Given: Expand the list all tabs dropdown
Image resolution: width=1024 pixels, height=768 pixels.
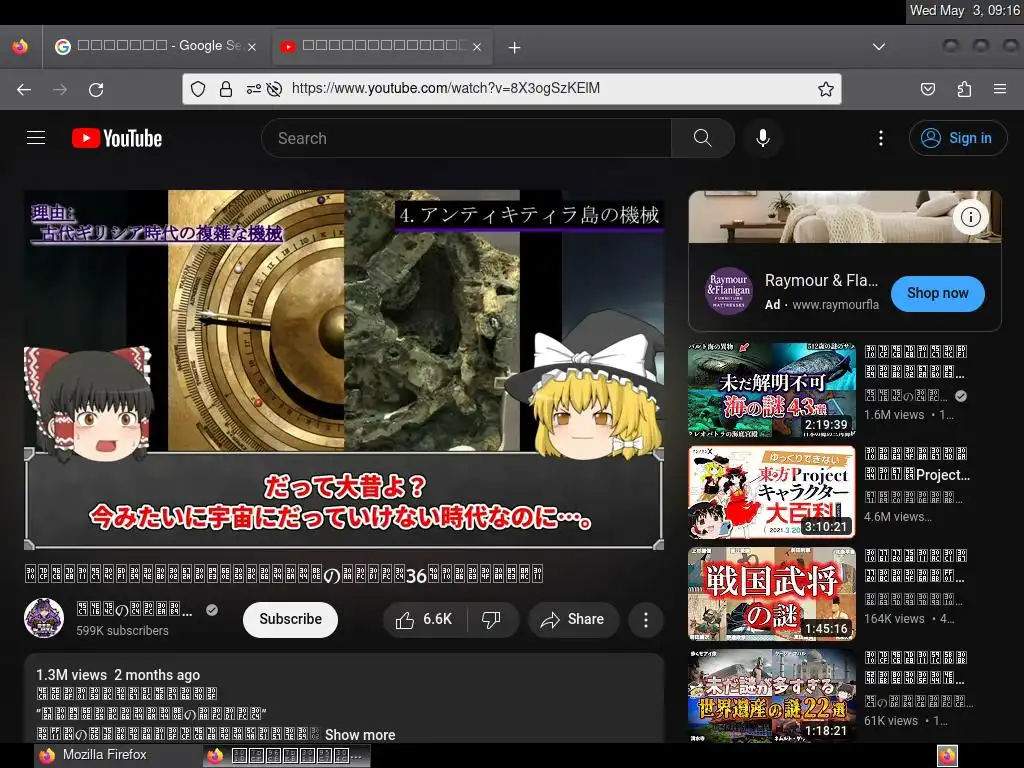Looking at the screenshot, I should (879, 46).
